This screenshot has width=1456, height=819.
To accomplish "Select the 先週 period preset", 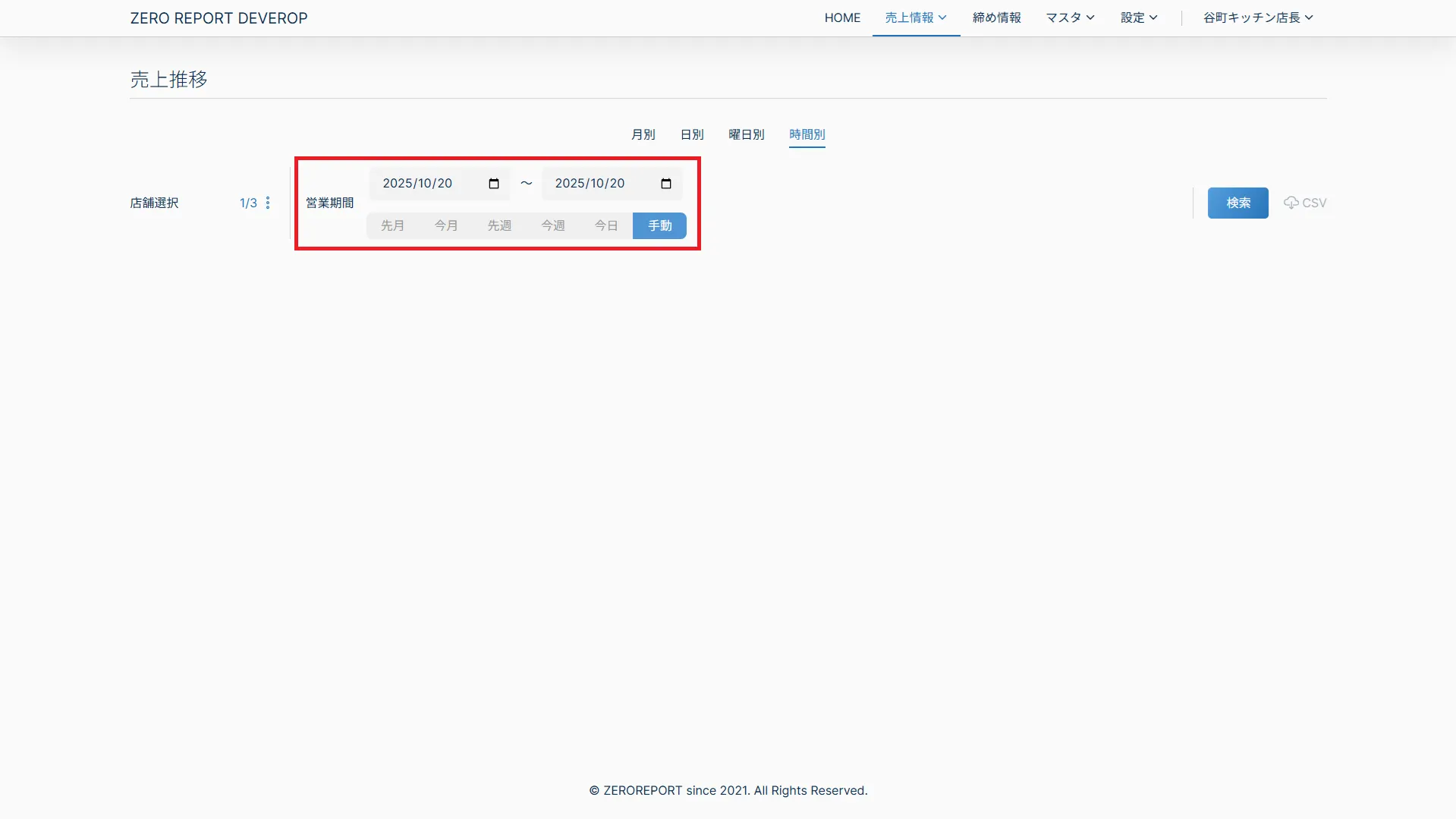I will pos(499,225).
